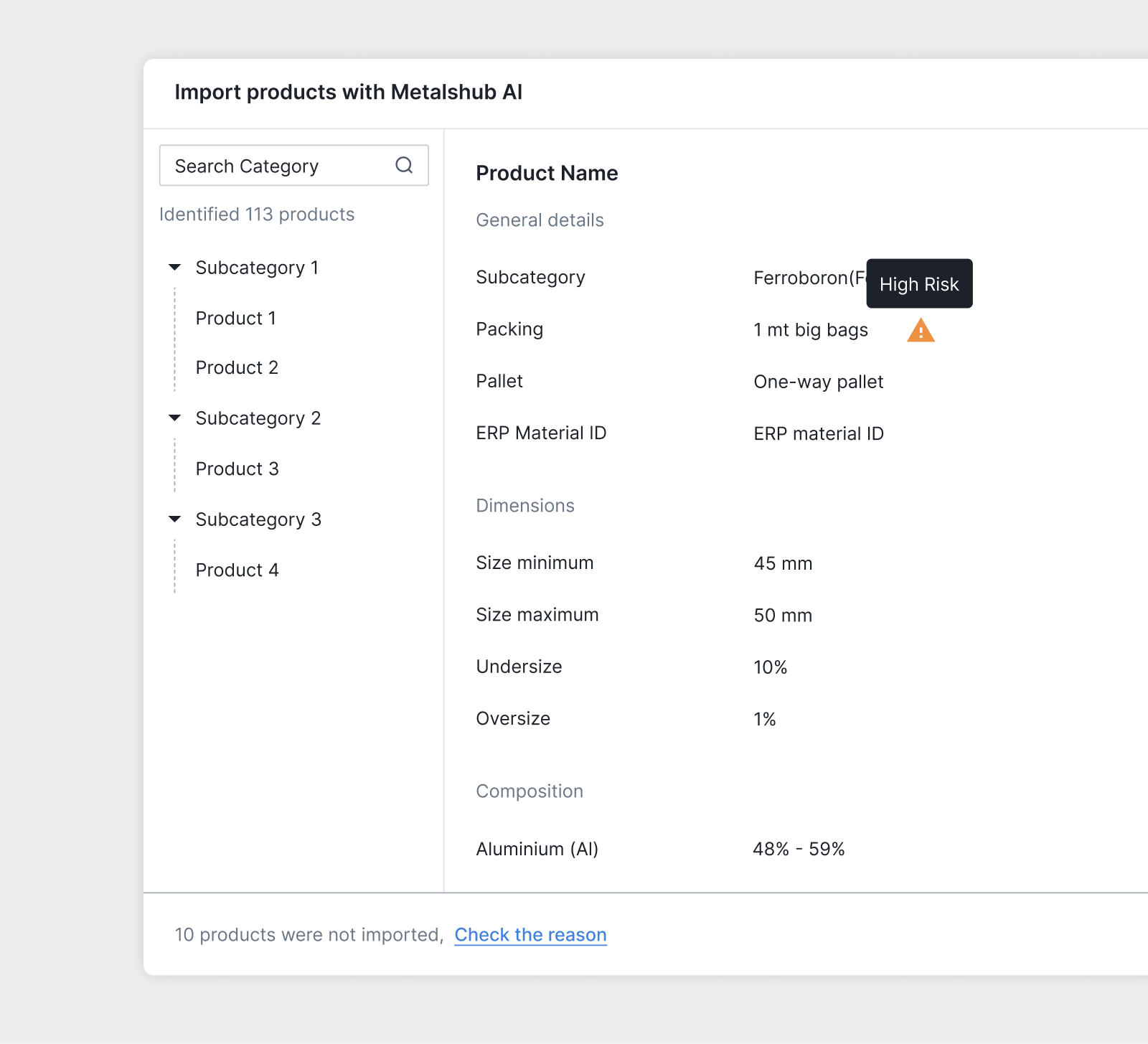Click the Search Category input field
This screenshot has width=1148, height=1044.
point(273,165)
